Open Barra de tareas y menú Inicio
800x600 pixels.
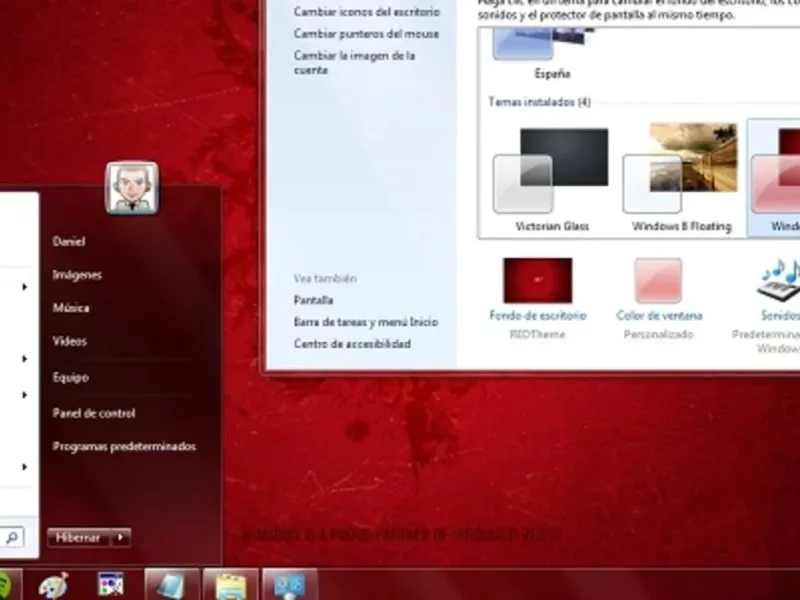(366, 322)
